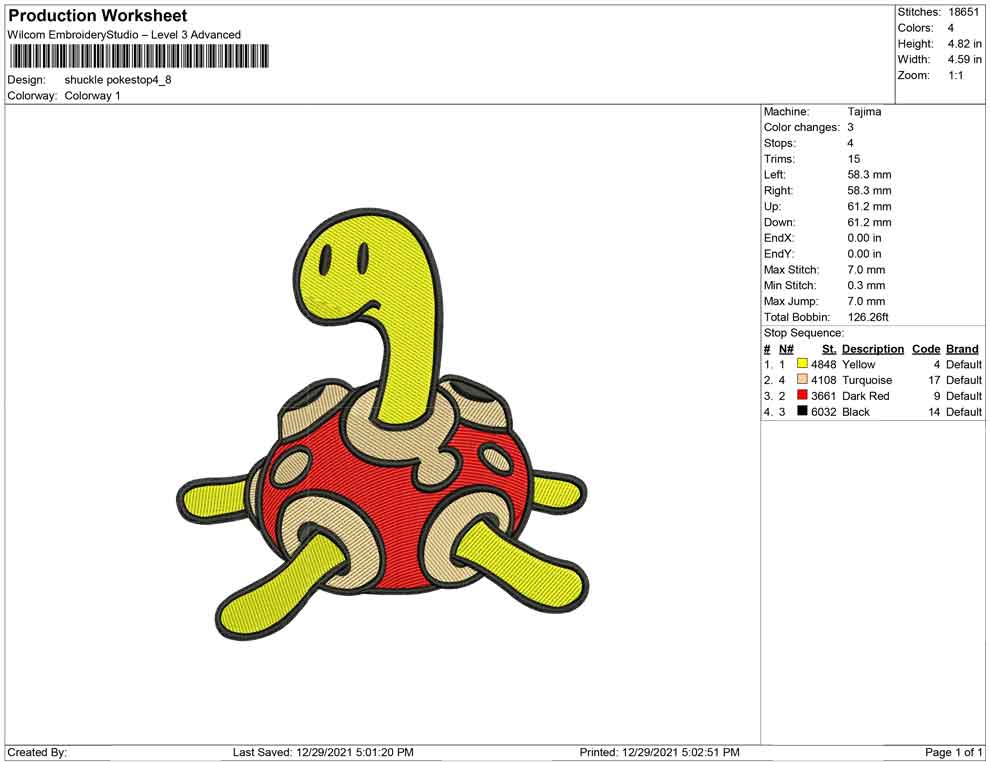The height and width of the screenshot is (762, 990).
Task: Click the 'St.' column header
Action: (x=829, y=348)
